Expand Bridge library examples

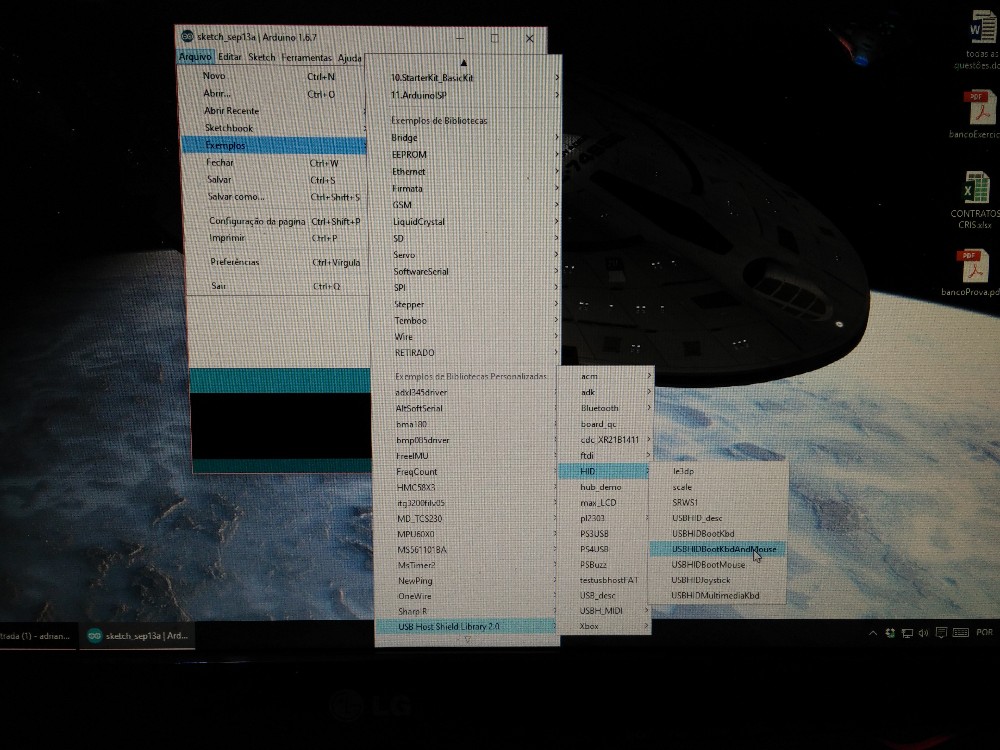tap(464, 138)
